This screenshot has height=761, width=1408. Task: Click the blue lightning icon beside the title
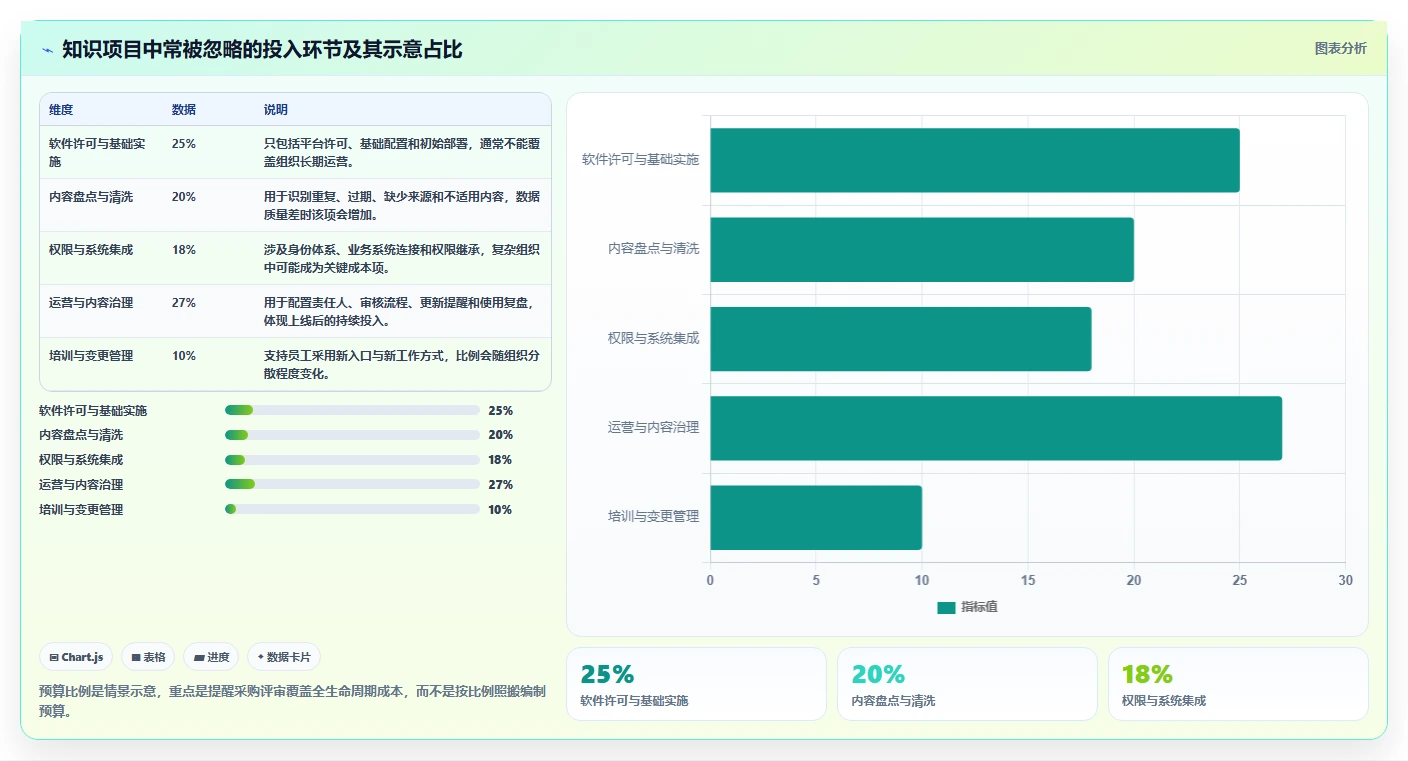click(x=47, y=50)
